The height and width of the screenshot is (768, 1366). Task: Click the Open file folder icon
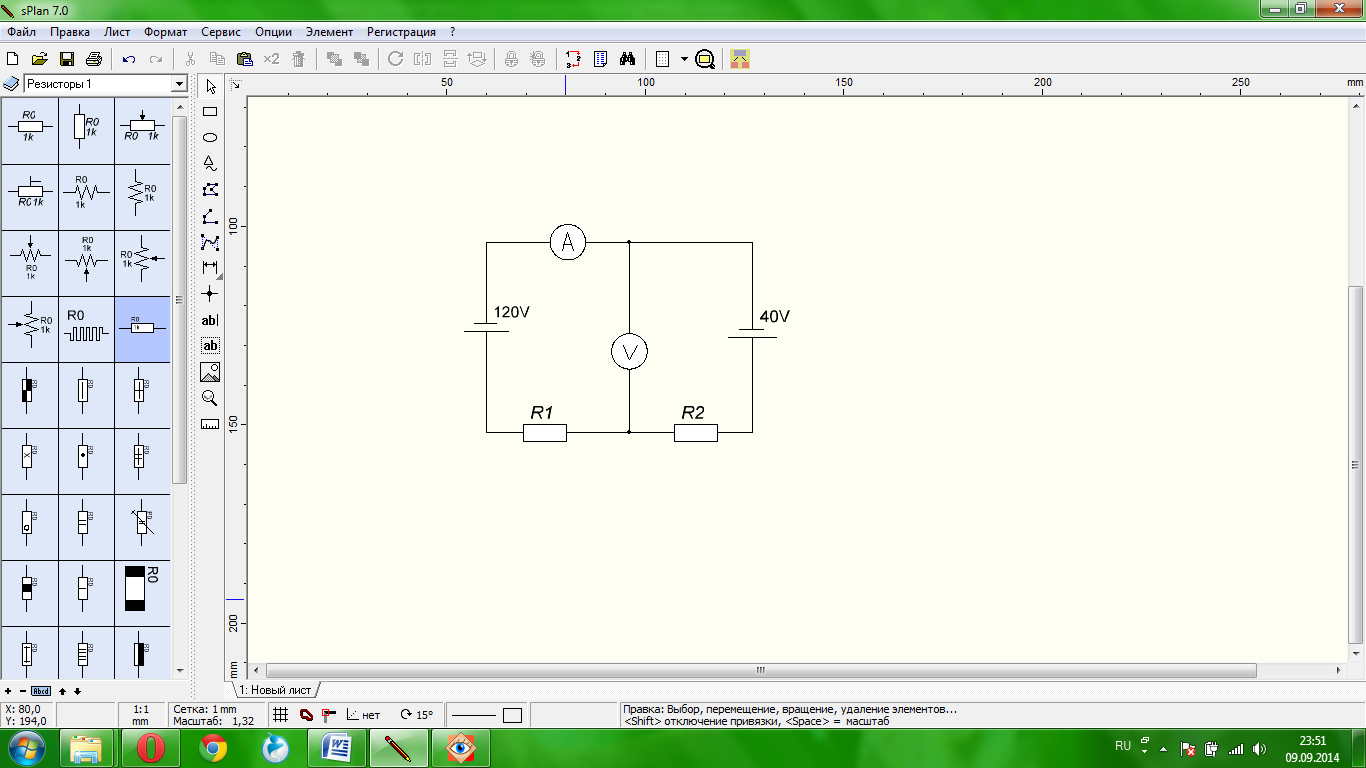coord(40,59)
